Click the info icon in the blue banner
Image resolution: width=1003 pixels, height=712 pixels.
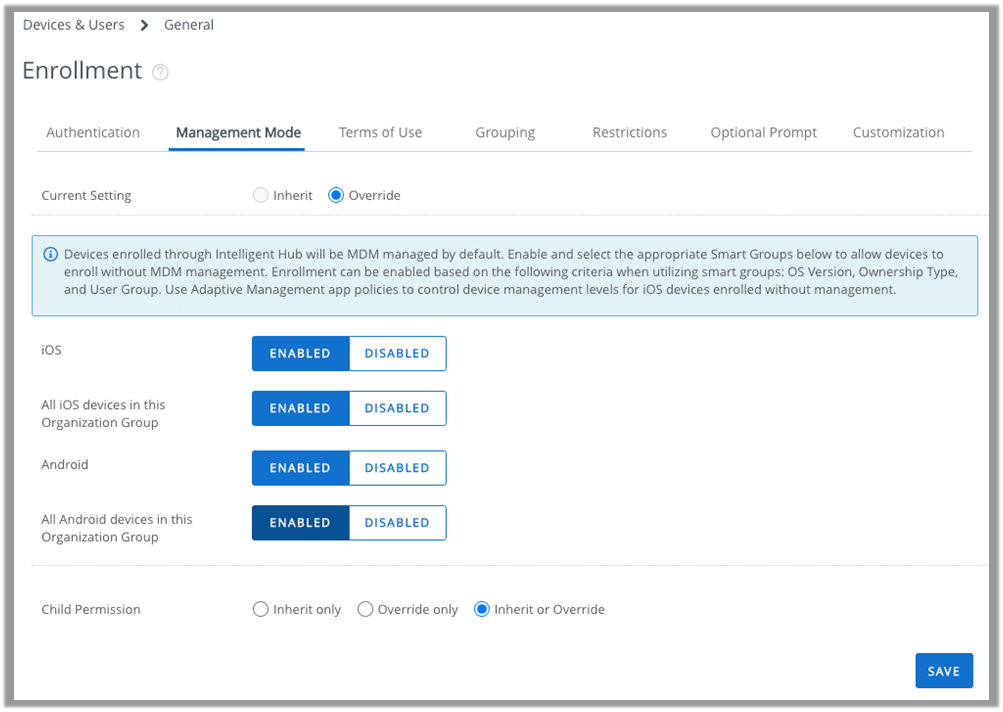[x=50, y=255]
